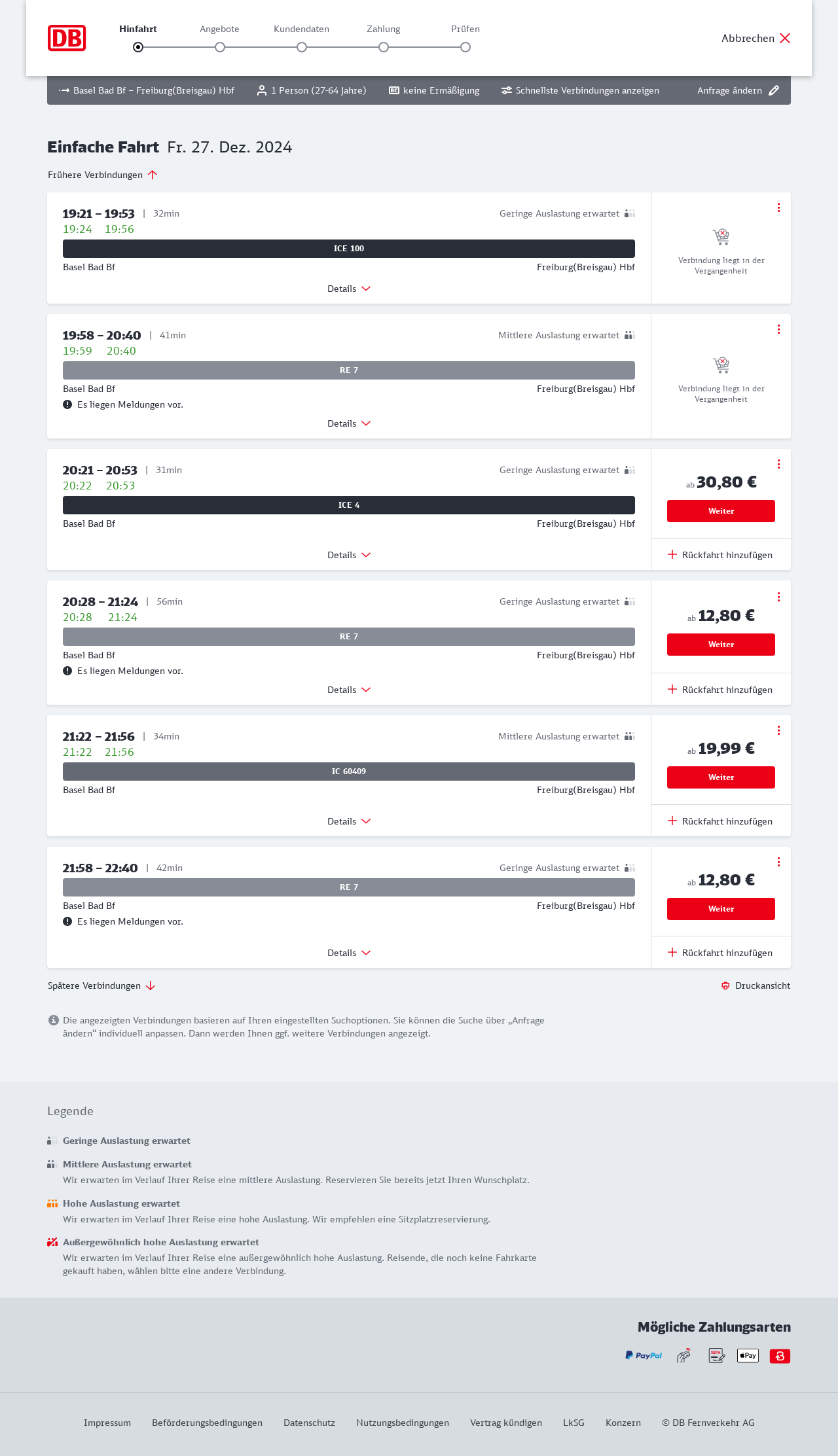Select the Zahlung step marker
The height and width of the screenshot is (1456, 838).
click(x=384, y=47)
